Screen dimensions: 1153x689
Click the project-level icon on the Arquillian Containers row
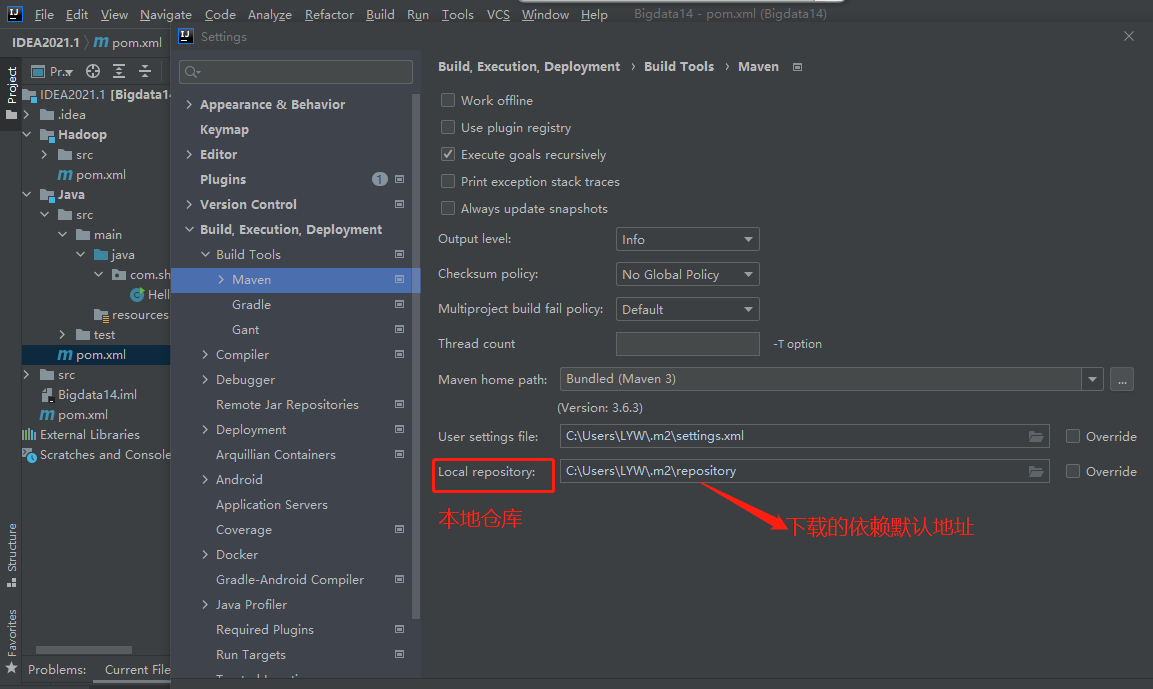click(399, 454)
